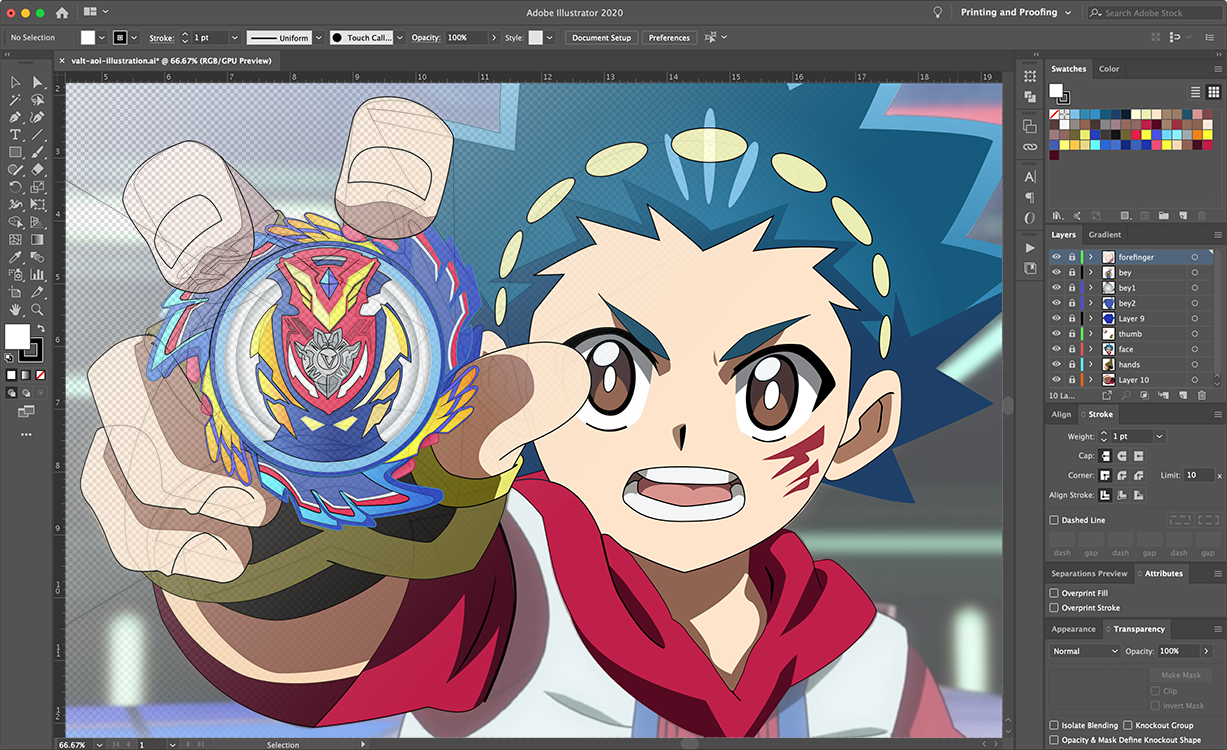Screen dimensions: 1227x750
Task: Switch to the Gradient tab
Action: point(1105,235)
